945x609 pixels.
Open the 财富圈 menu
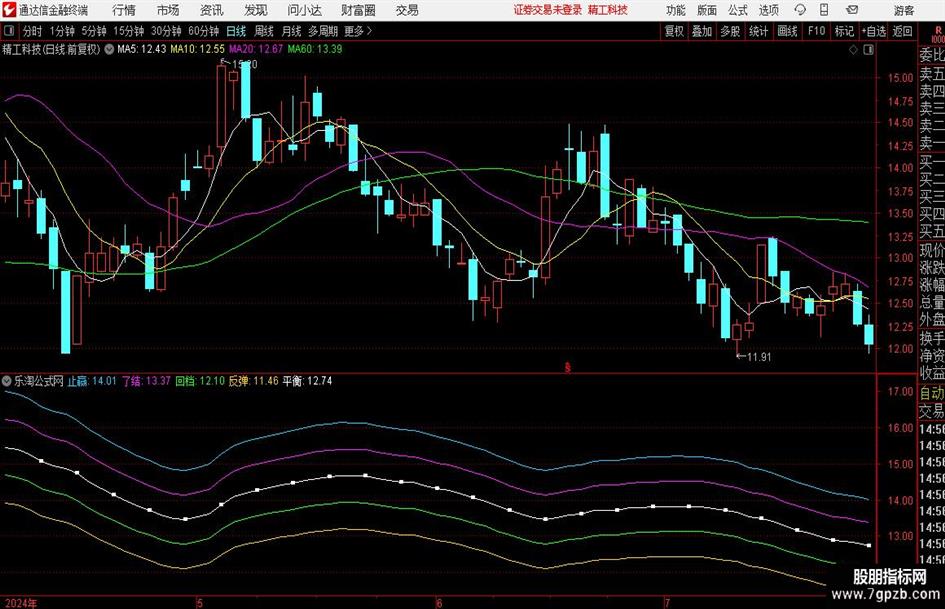pyautogui.click(x=358, y=10)
